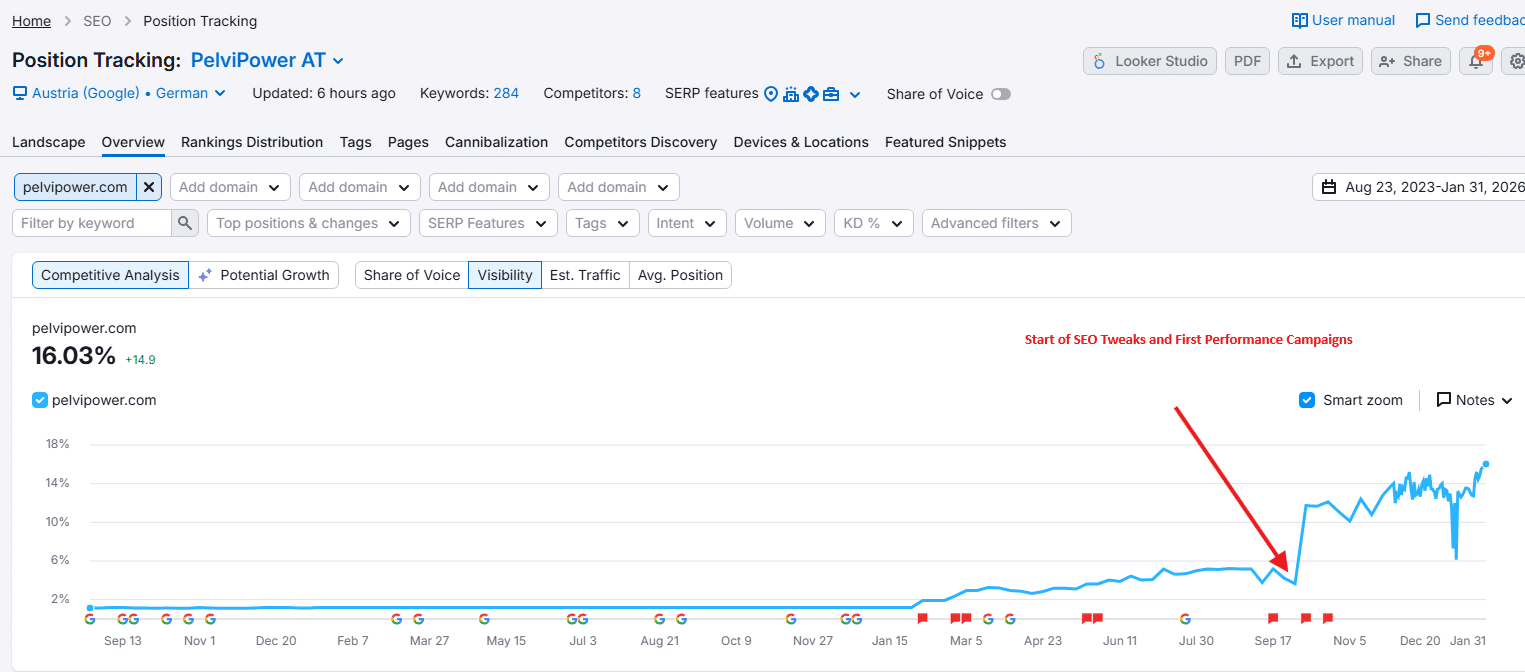Go to Home in the breadcrumb

[31, 20]
